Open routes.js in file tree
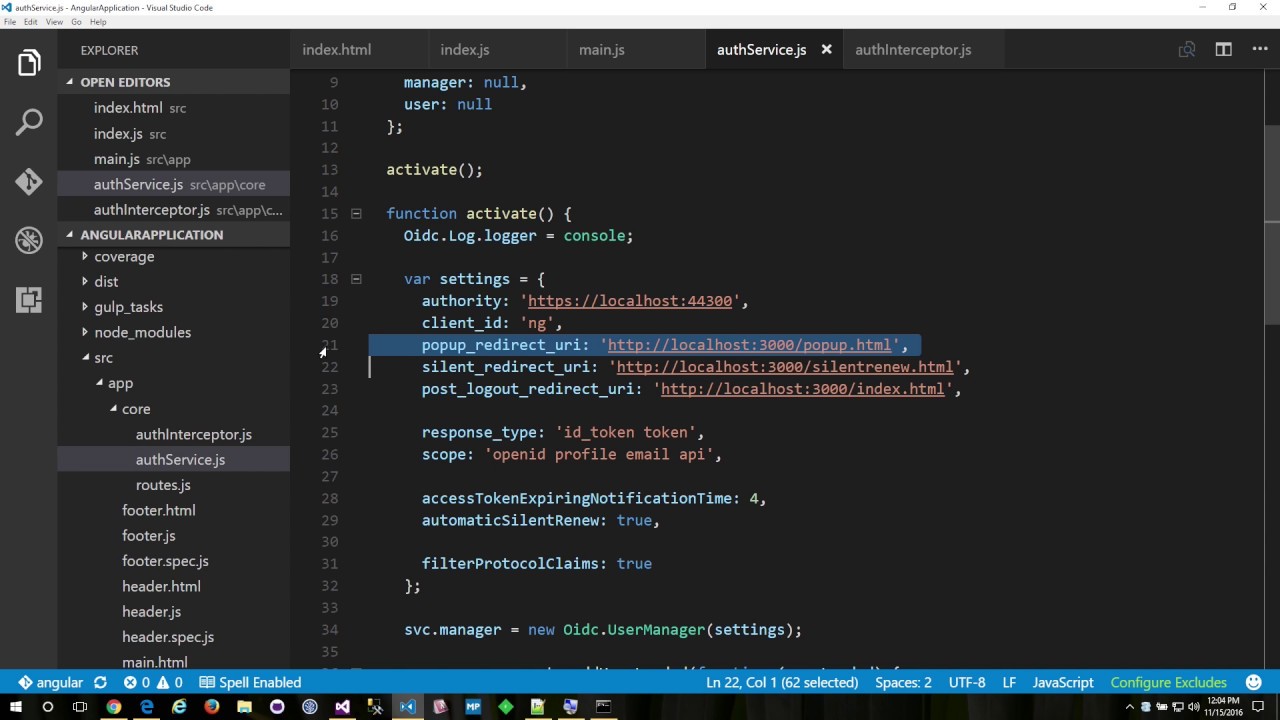Screen dimensions: 1280x720 coord(163,485)
